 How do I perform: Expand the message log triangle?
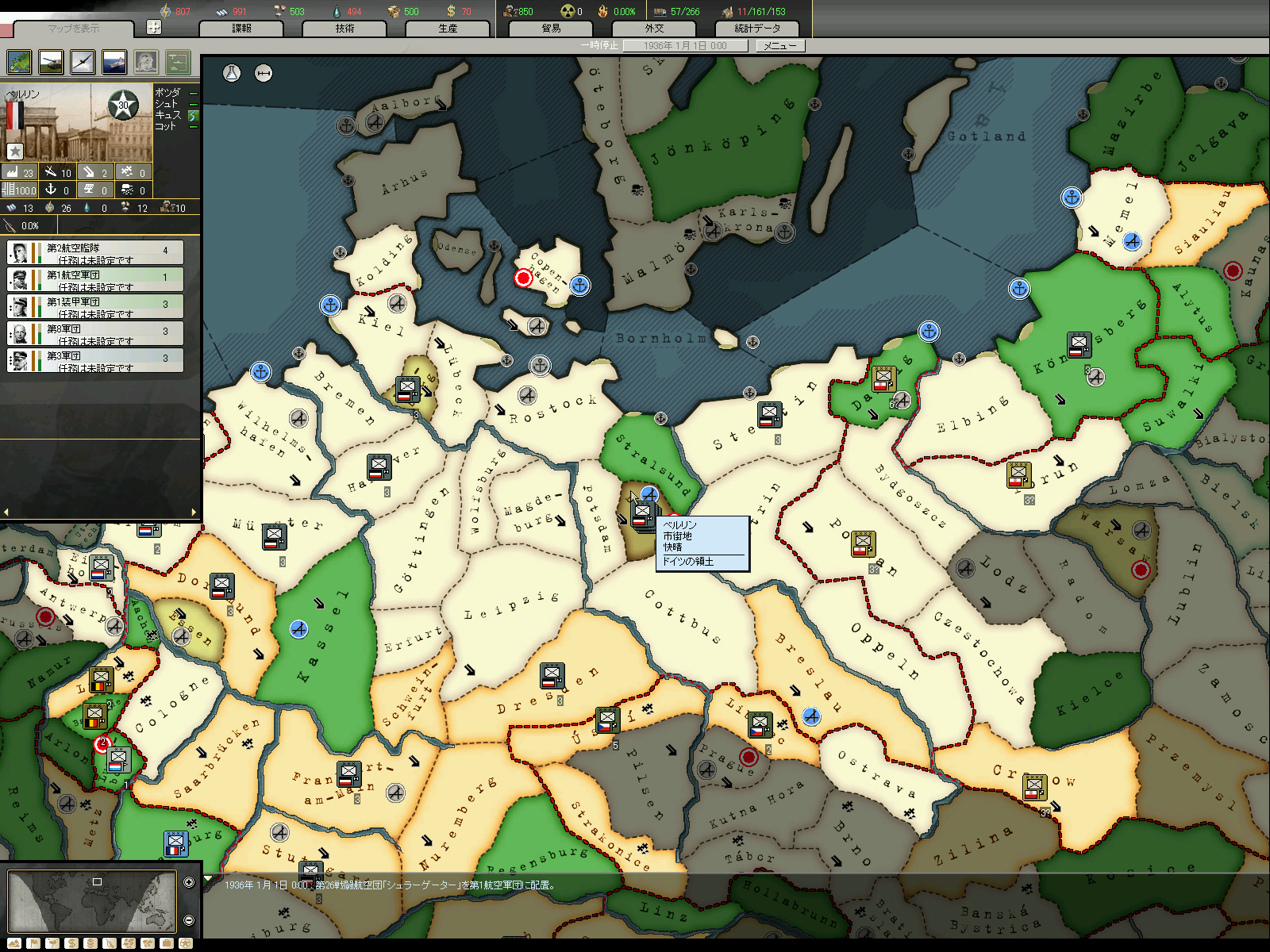point(208,879)
